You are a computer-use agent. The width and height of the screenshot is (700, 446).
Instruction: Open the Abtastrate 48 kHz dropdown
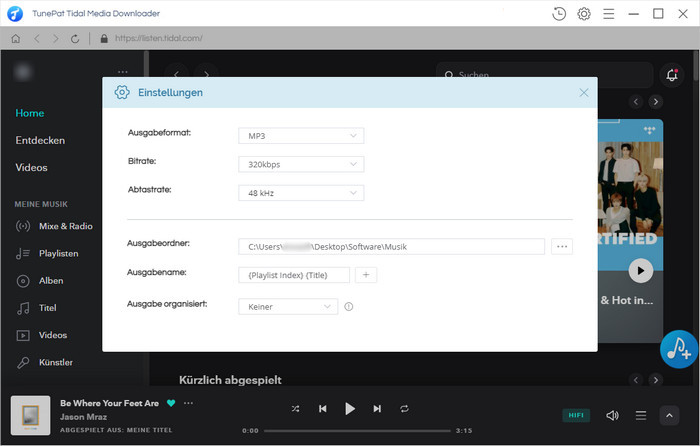click(x=301, y=193)
